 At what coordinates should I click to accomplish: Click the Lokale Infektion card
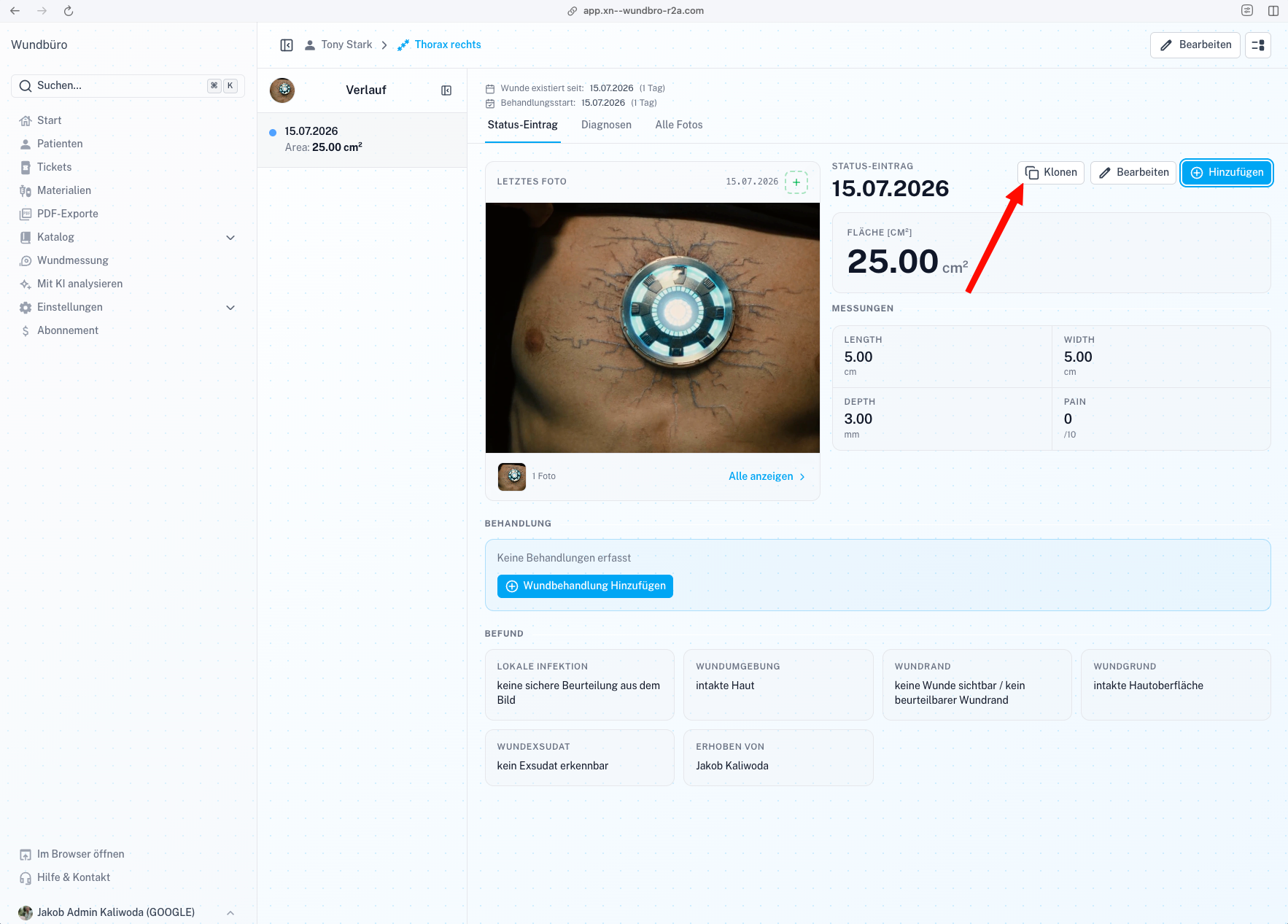click(580, 685)
